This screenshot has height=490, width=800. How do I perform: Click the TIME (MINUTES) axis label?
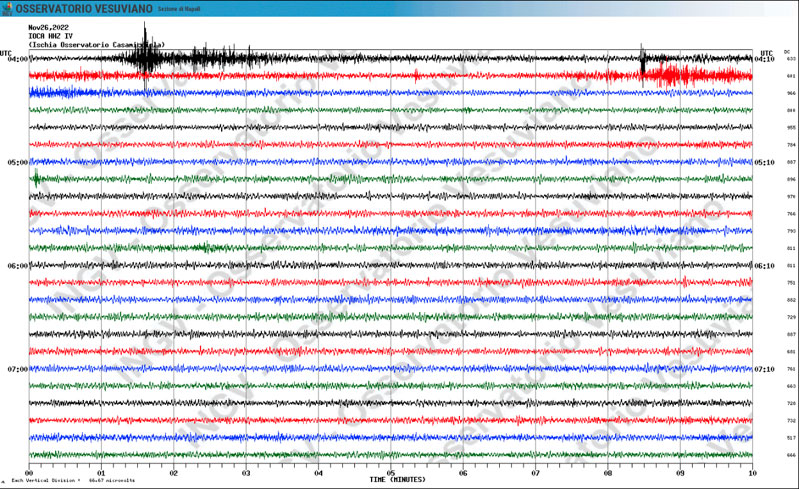click(397, 480)
